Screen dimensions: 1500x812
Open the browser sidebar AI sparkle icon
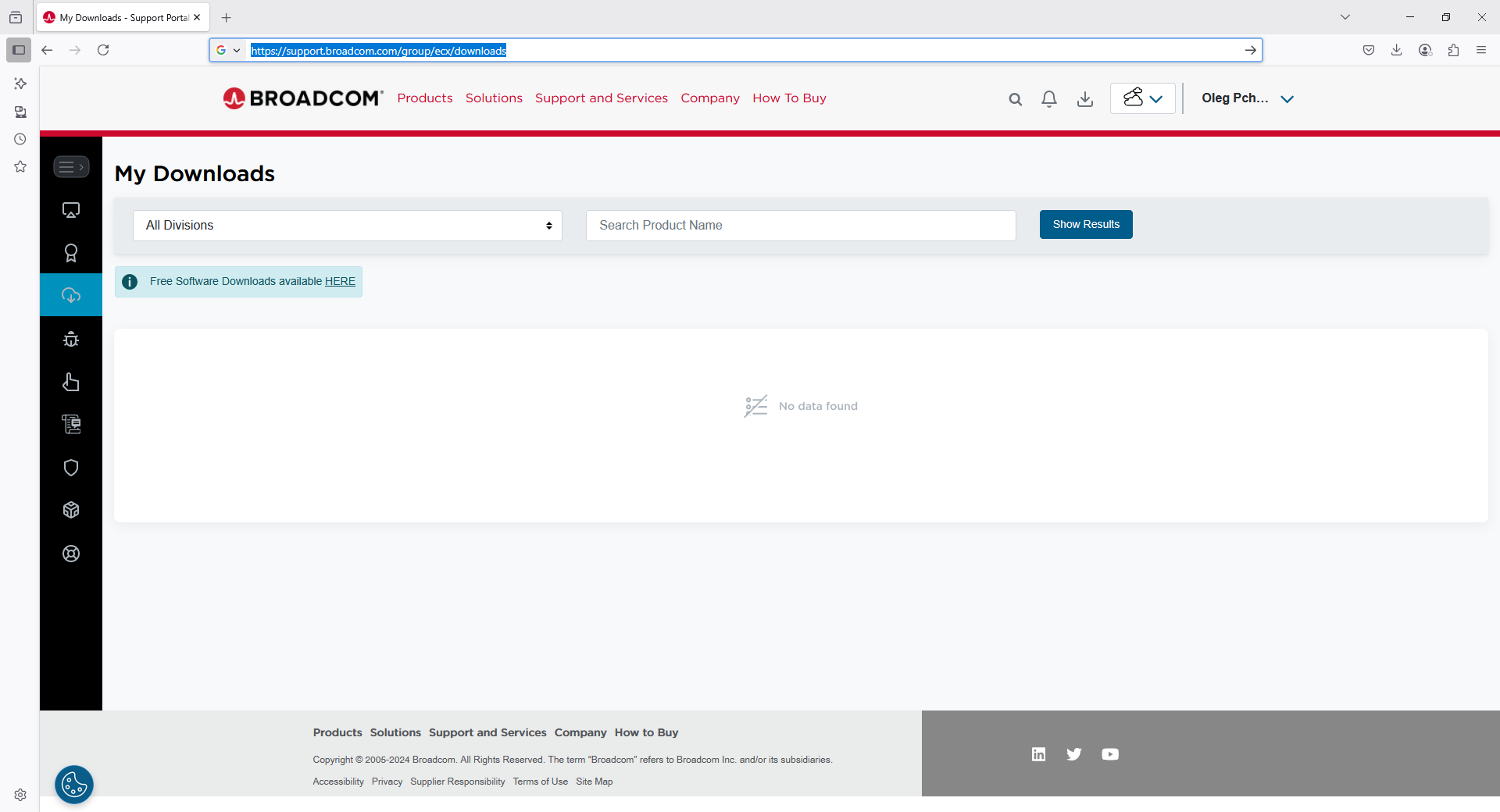20,84
